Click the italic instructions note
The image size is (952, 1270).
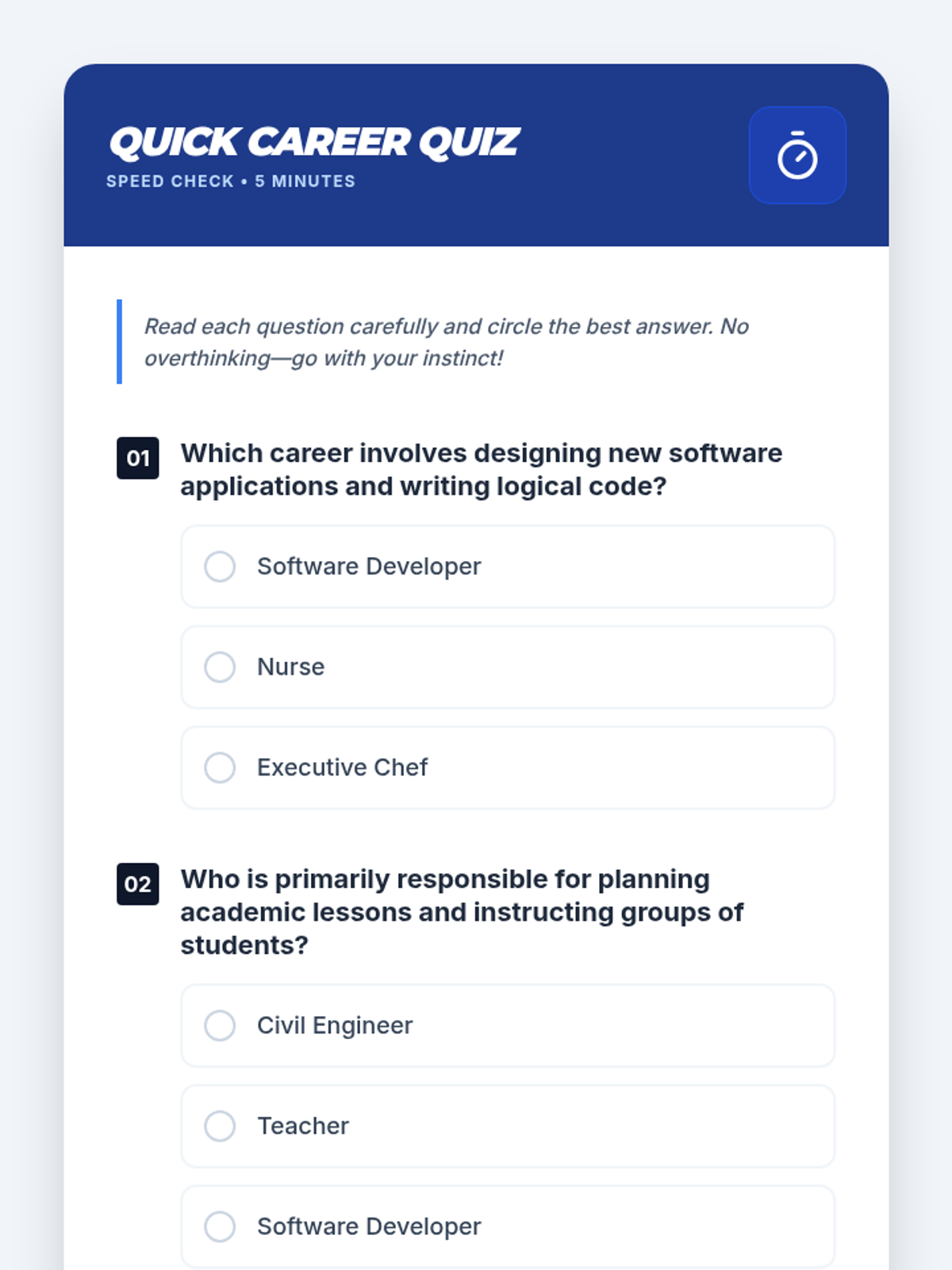pyautogui.click(x=446, y=342)
